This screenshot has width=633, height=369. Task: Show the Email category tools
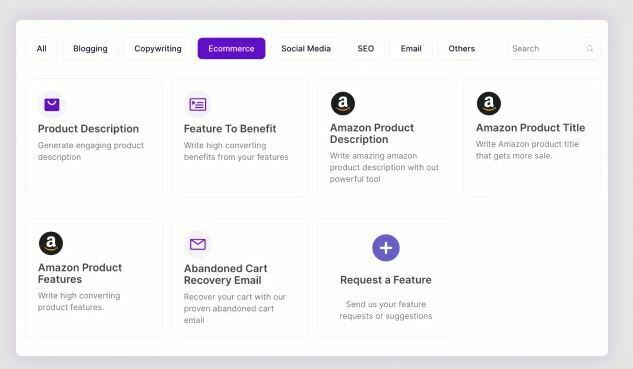tap(411, 48)
